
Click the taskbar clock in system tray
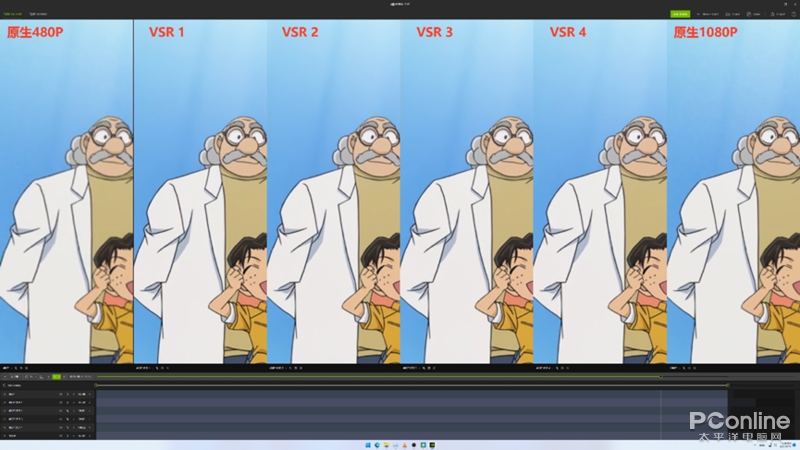tap(787, 445)
